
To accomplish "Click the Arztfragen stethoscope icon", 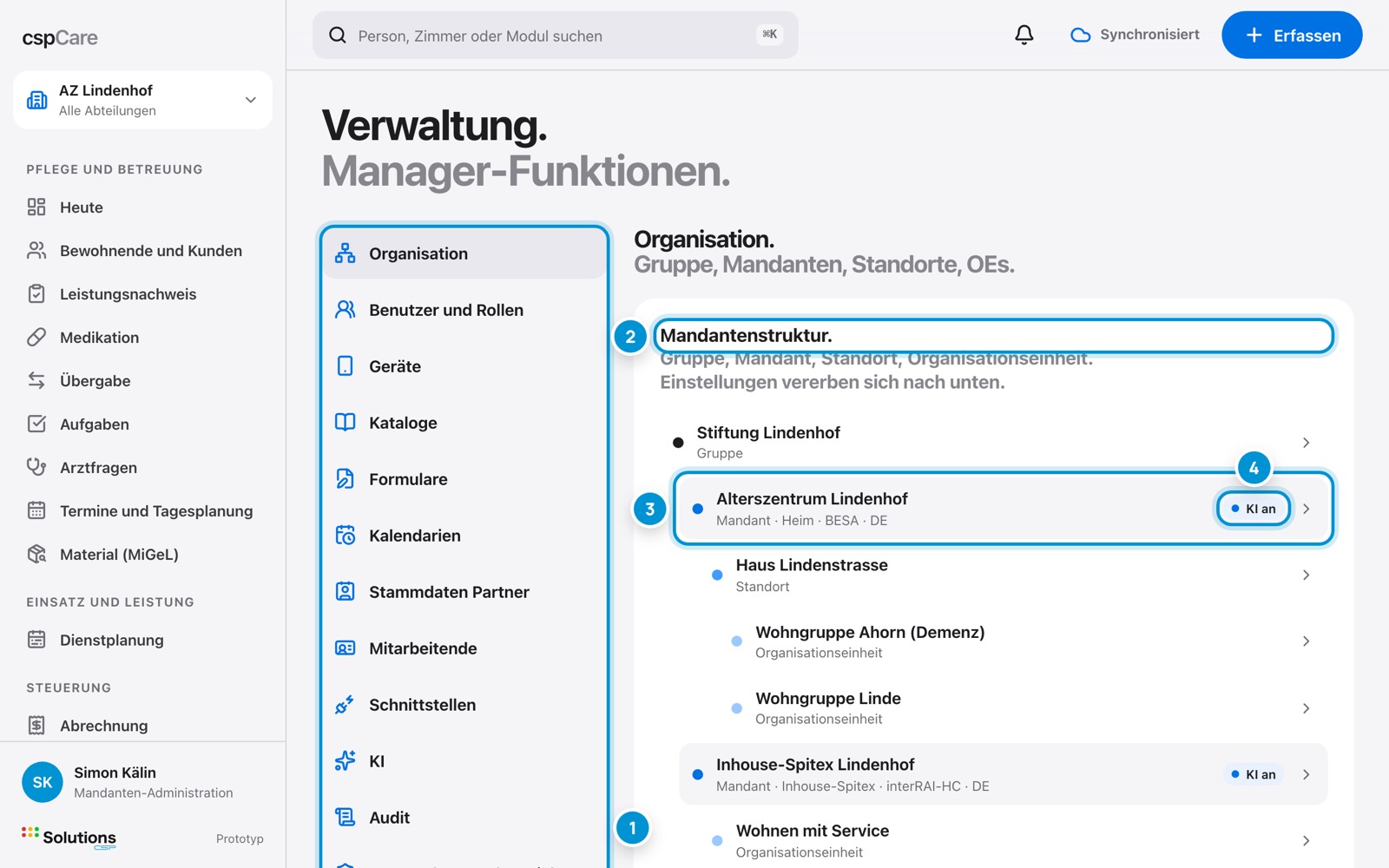I will [36, 467].
